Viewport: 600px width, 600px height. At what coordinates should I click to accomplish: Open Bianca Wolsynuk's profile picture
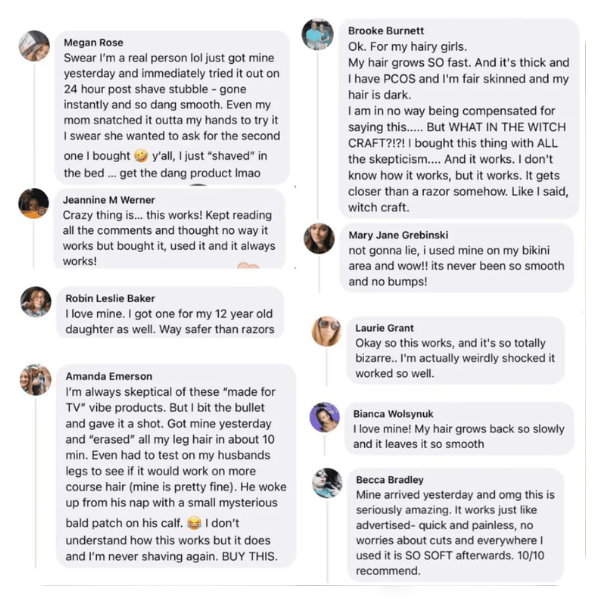point(325,417)
